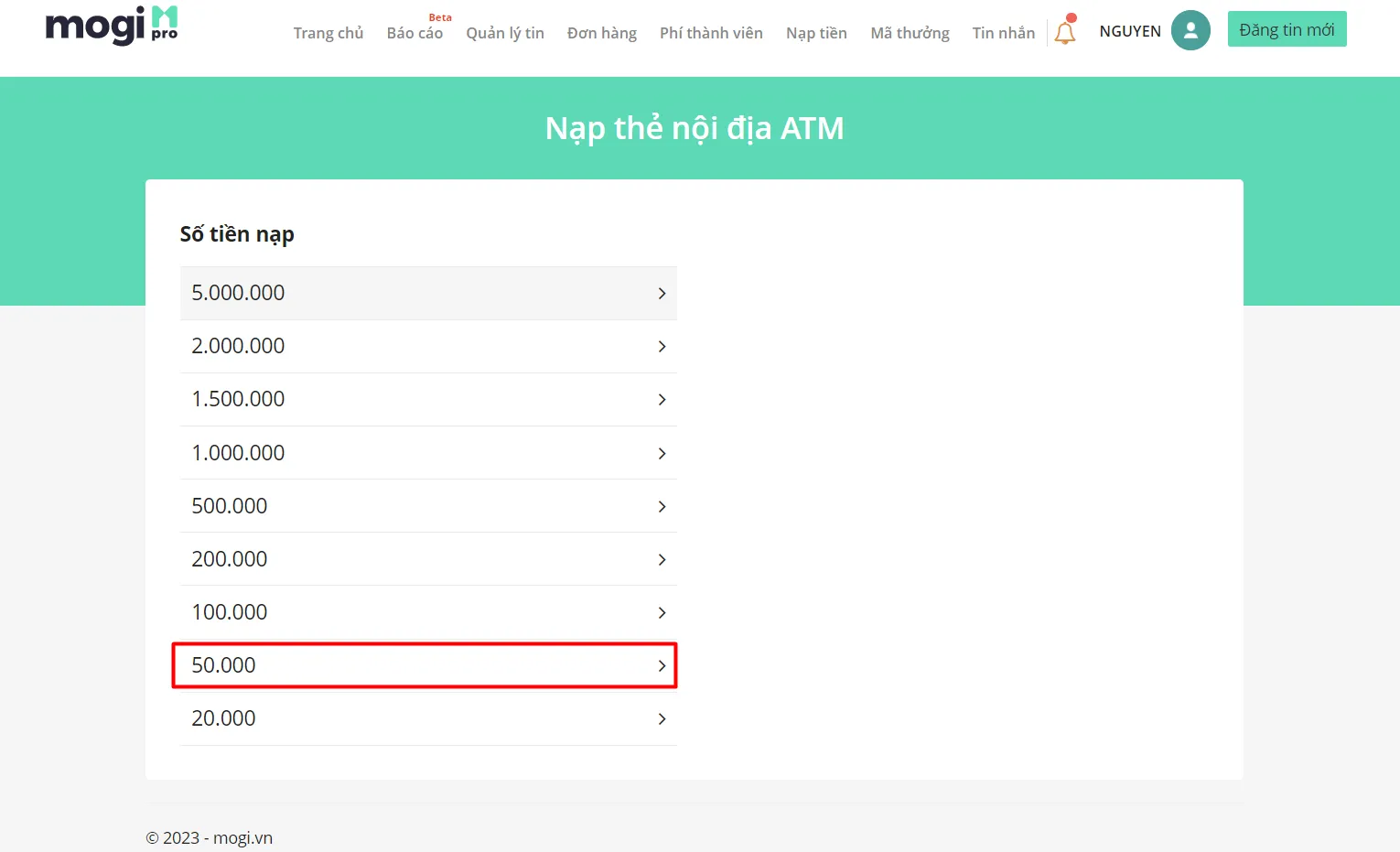The image size is (1400, 852).
Task: Click the Đăng tin mới button
Action: [x=1287, y=29]
